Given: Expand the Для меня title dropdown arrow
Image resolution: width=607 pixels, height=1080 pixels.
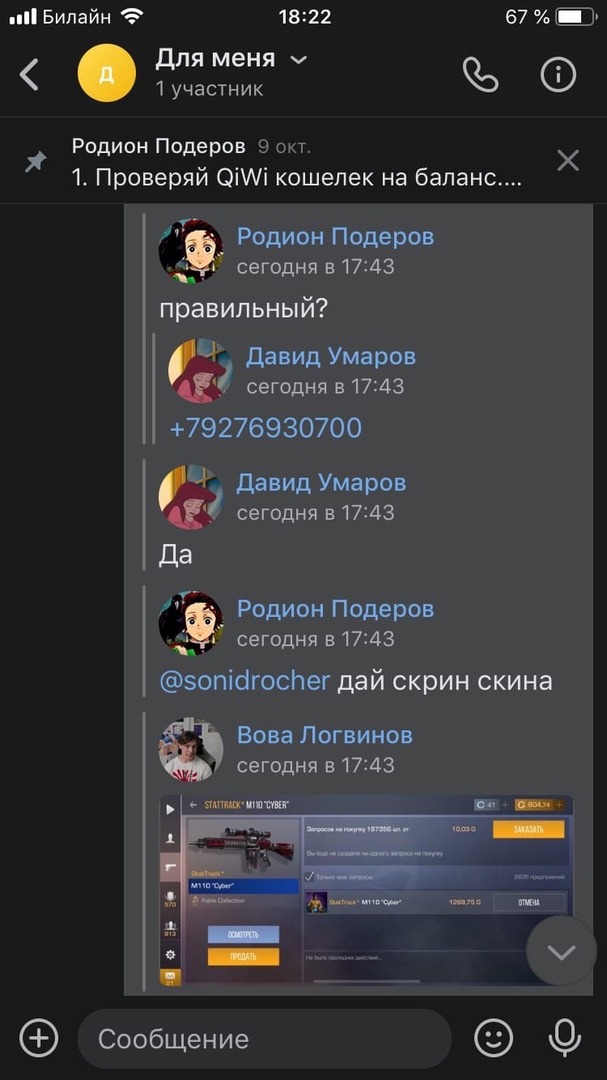Looking at the screenshot, I should [298, 60].
